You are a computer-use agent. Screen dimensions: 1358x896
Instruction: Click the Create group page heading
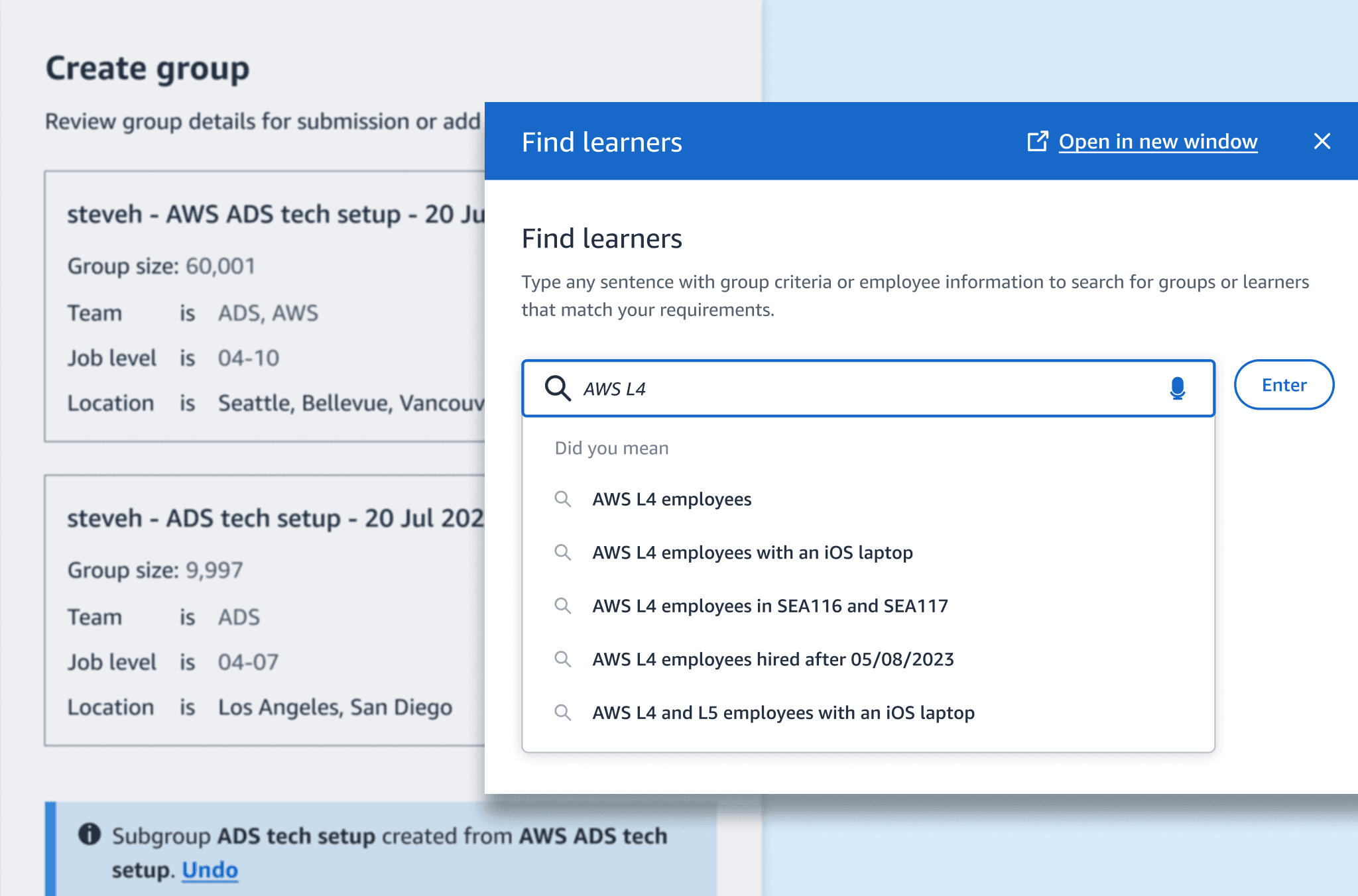click(147, 69)
